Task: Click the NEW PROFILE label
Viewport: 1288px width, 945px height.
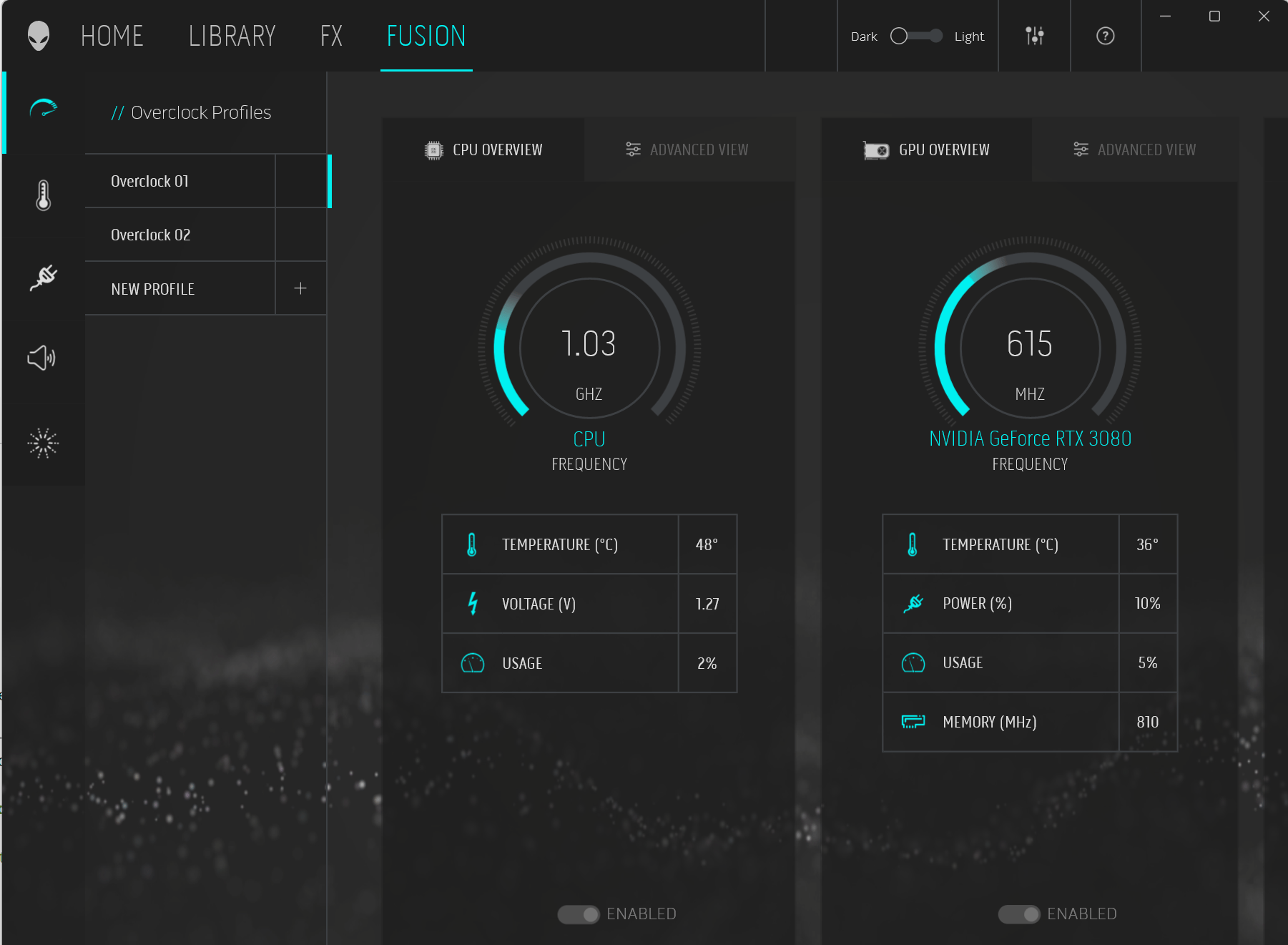Action: coord(153,289)
